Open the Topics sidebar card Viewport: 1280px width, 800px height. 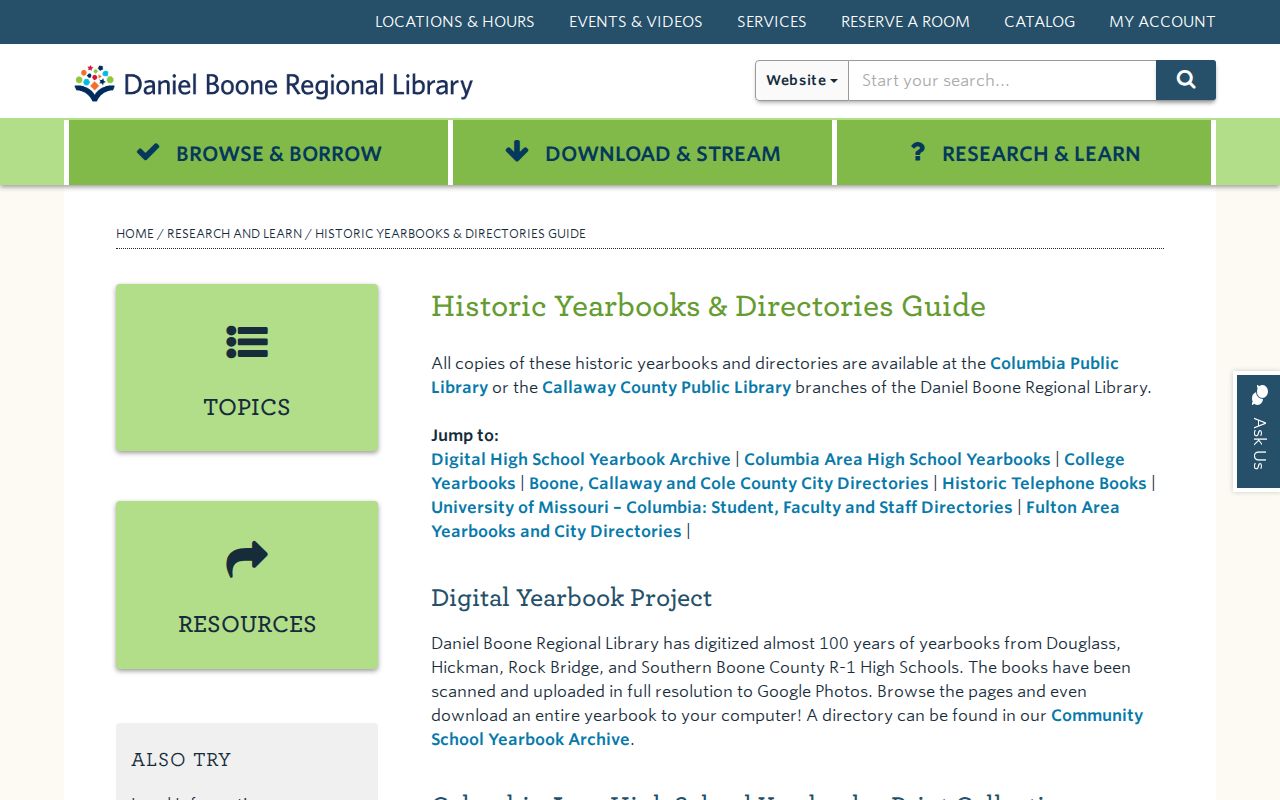247,368
